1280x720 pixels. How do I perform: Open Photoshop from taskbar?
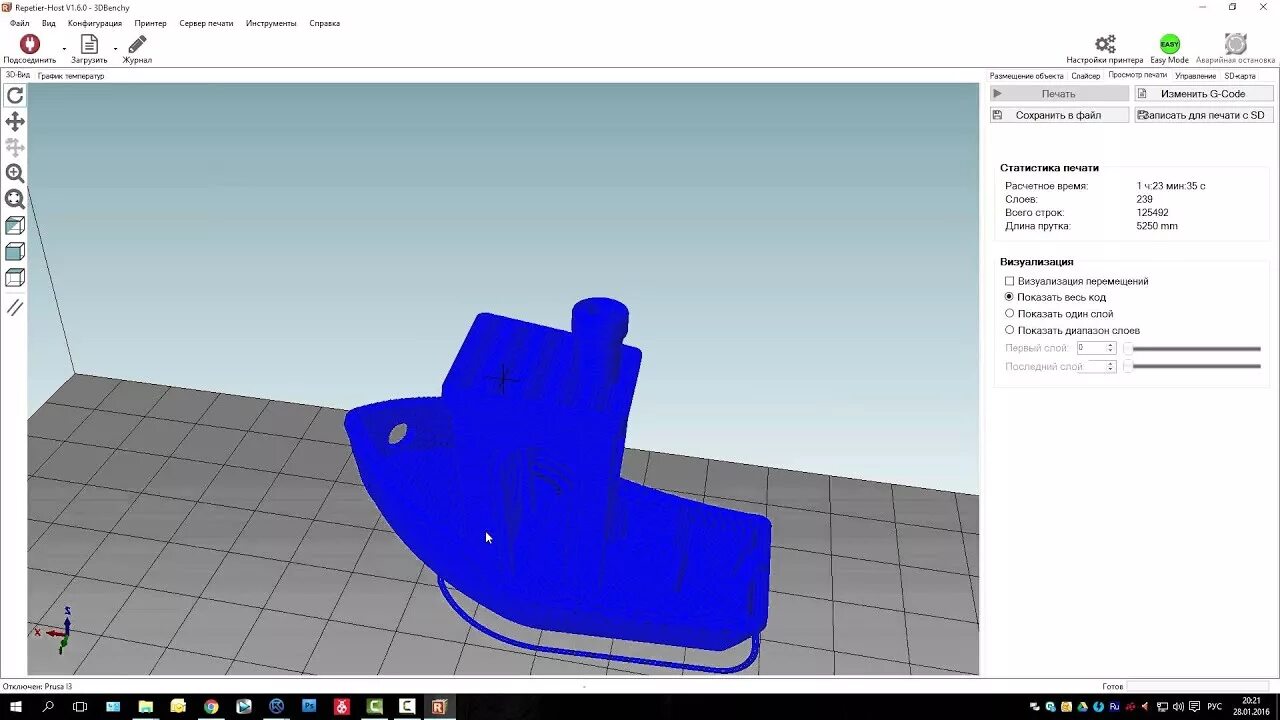click(309, 707)
